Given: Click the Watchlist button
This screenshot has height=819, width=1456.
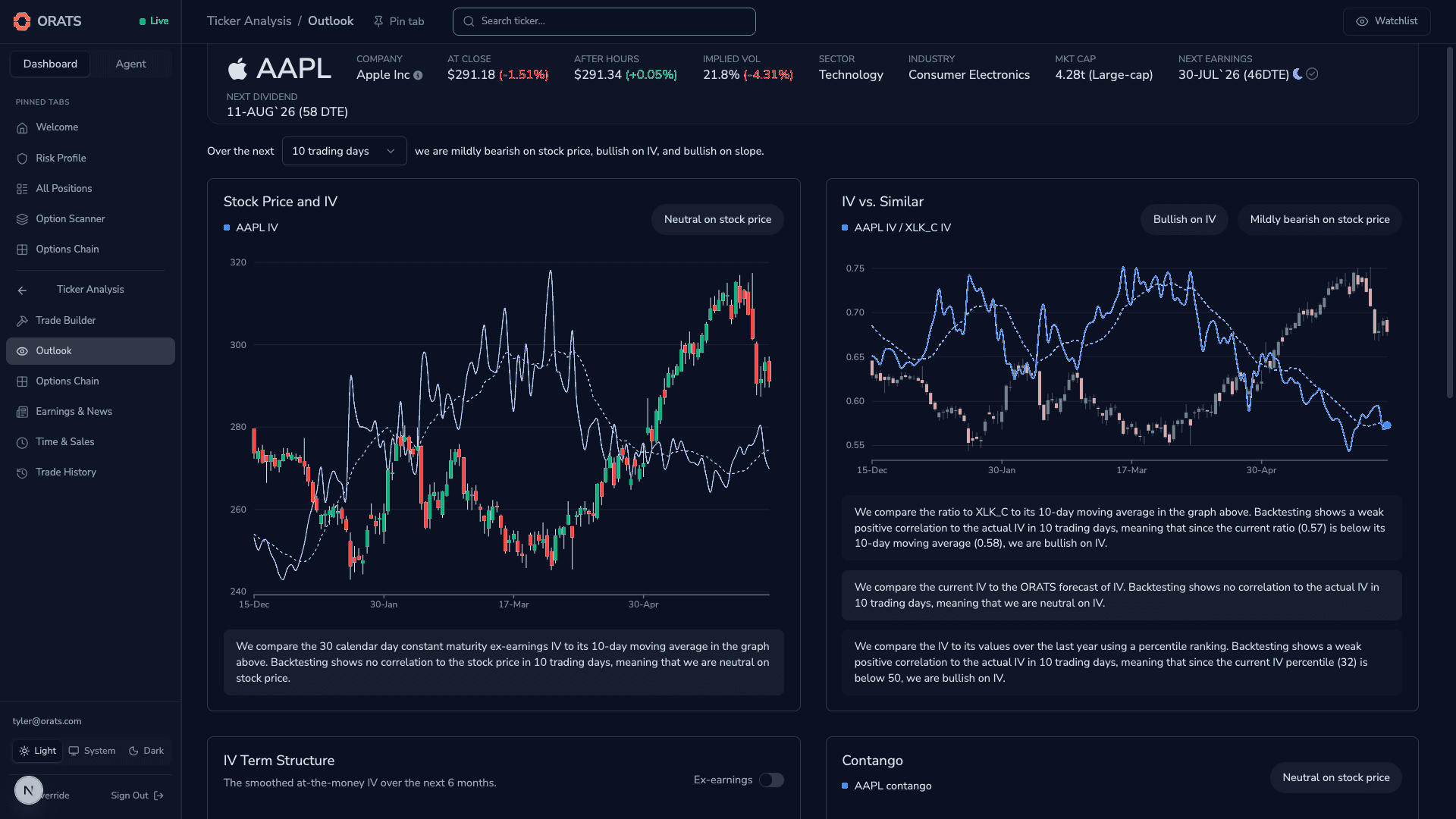Looking at the screenshot, I should pos(1386,21).
